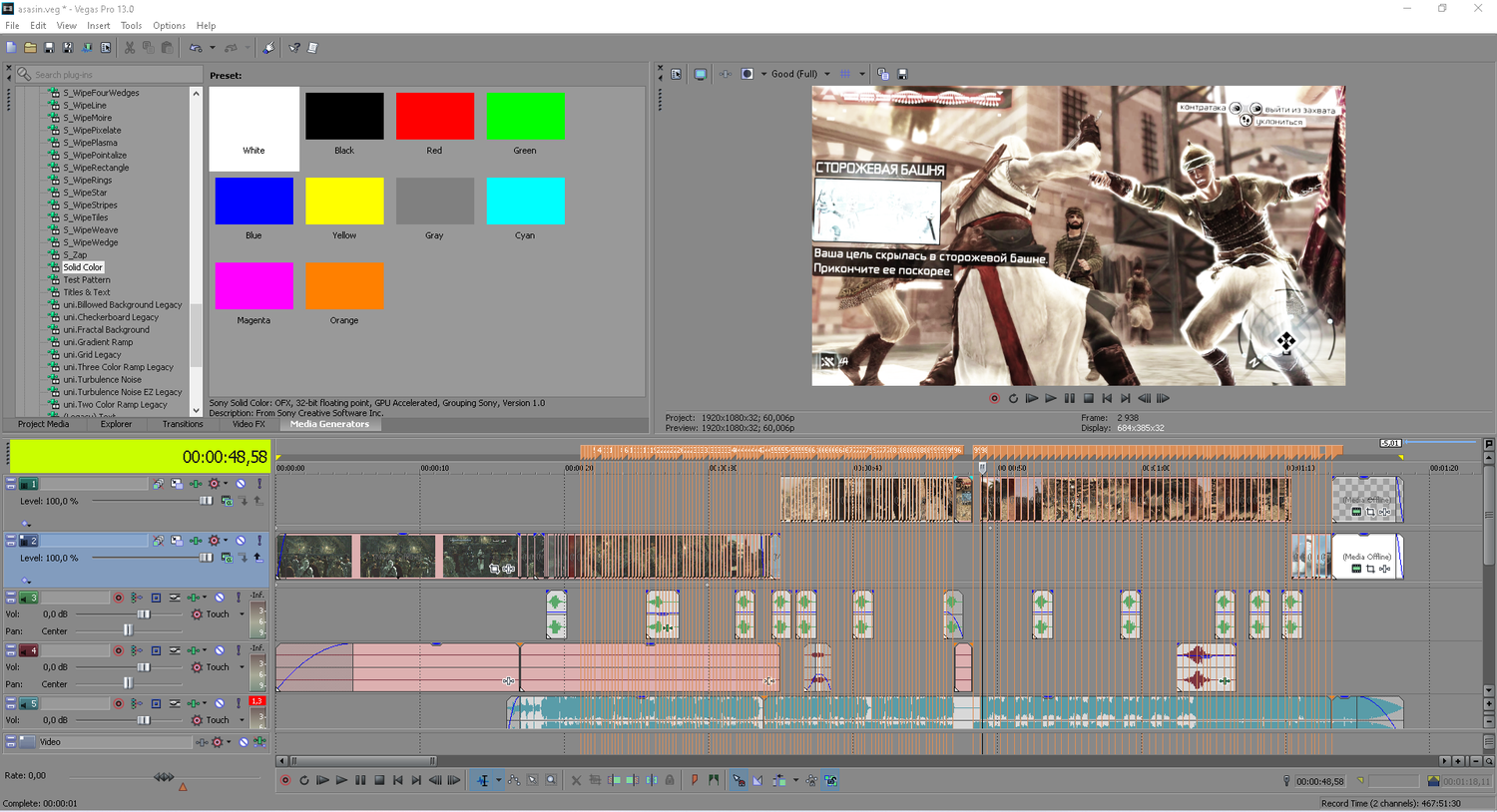The image size is (1497, 812).
Task: Click the What's This Help icon
Action: pos(294,48)
